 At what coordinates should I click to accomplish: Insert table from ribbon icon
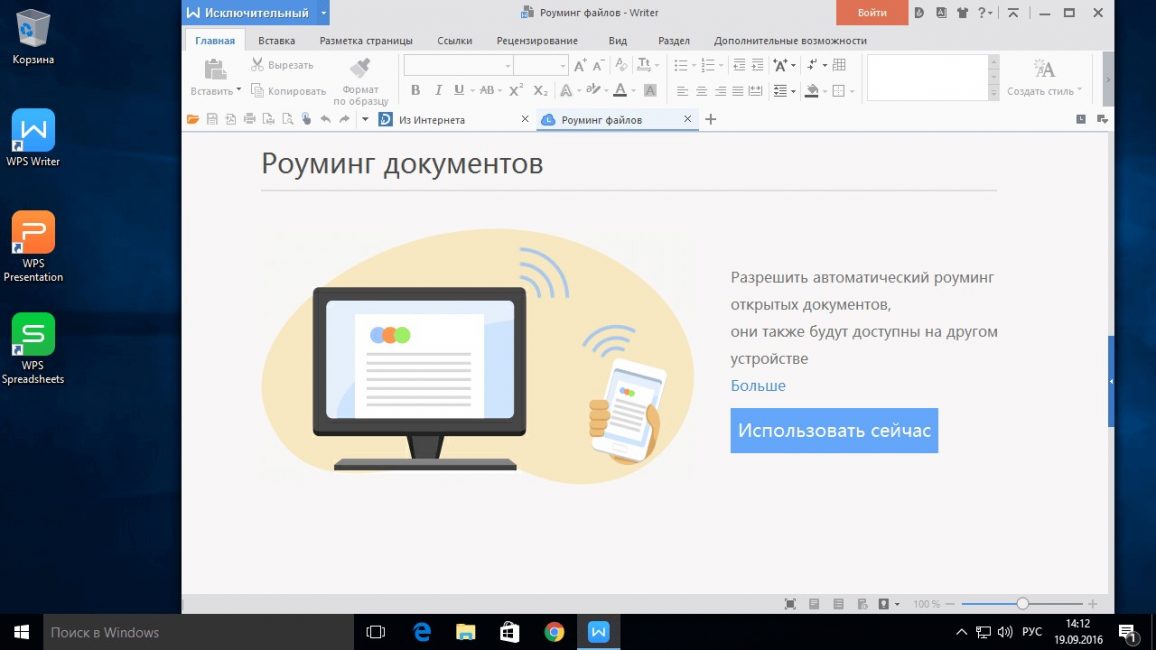[839, 65]
